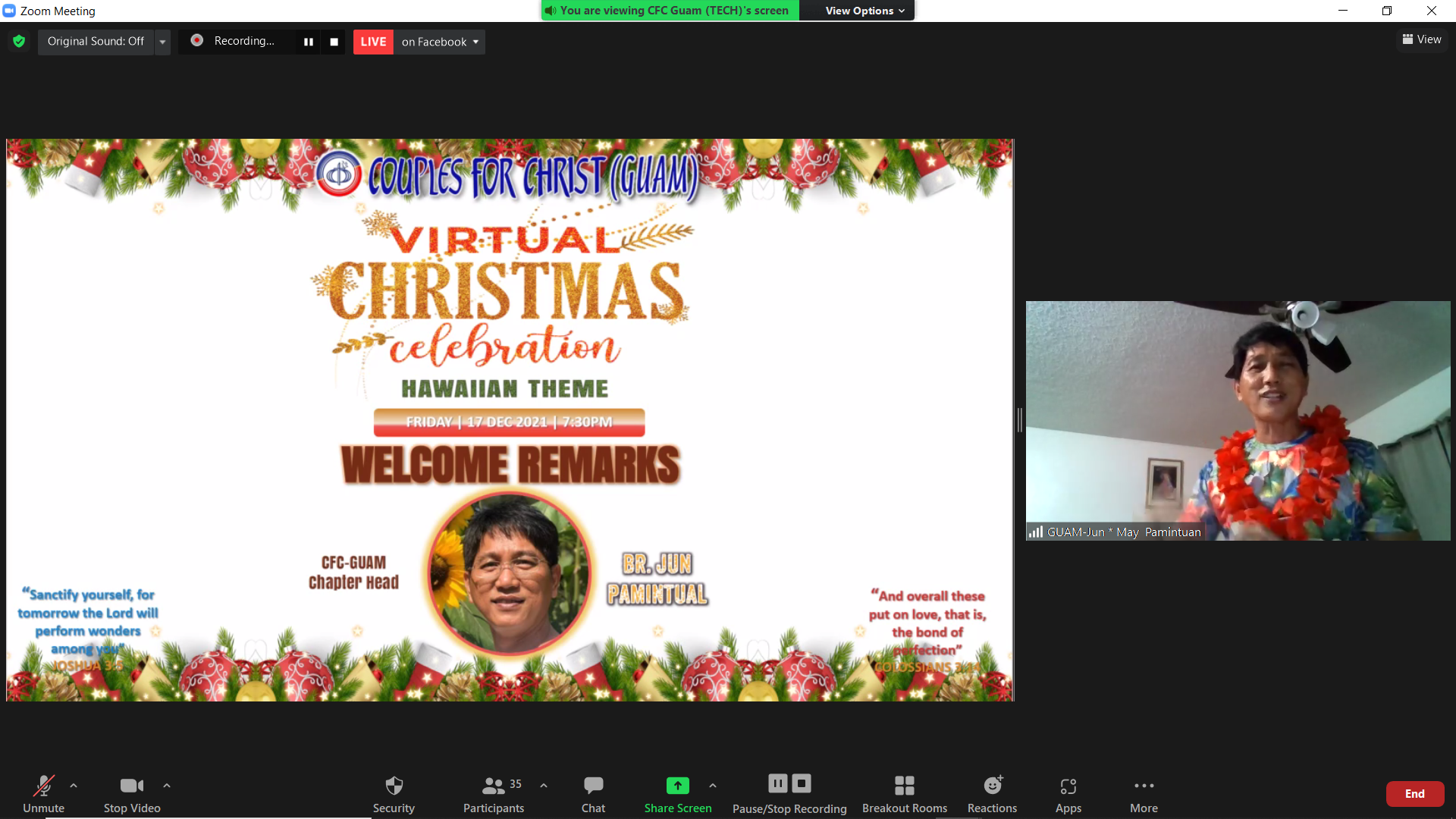
Task: Click the participant name label on video
Action: 1124,532
